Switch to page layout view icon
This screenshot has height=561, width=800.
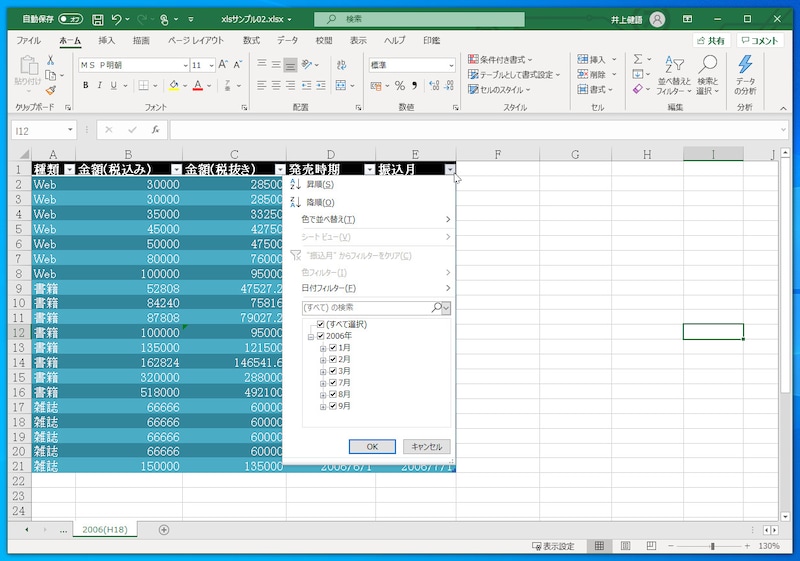(x=623, y=546)
